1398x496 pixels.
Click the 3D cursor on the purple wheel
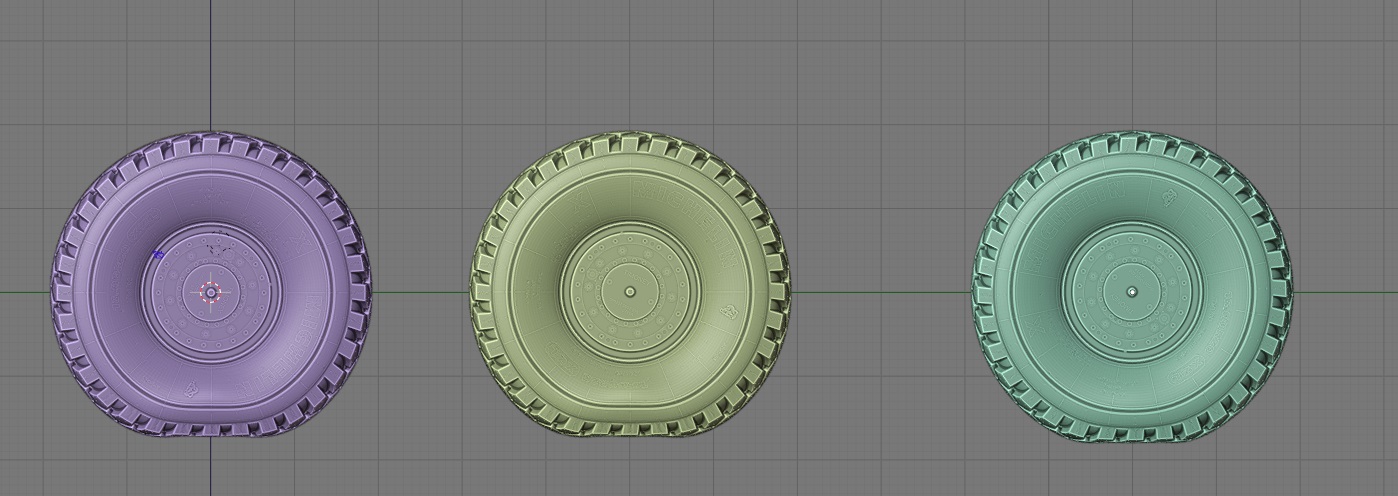pyautogui.click(x=210, y=292)
